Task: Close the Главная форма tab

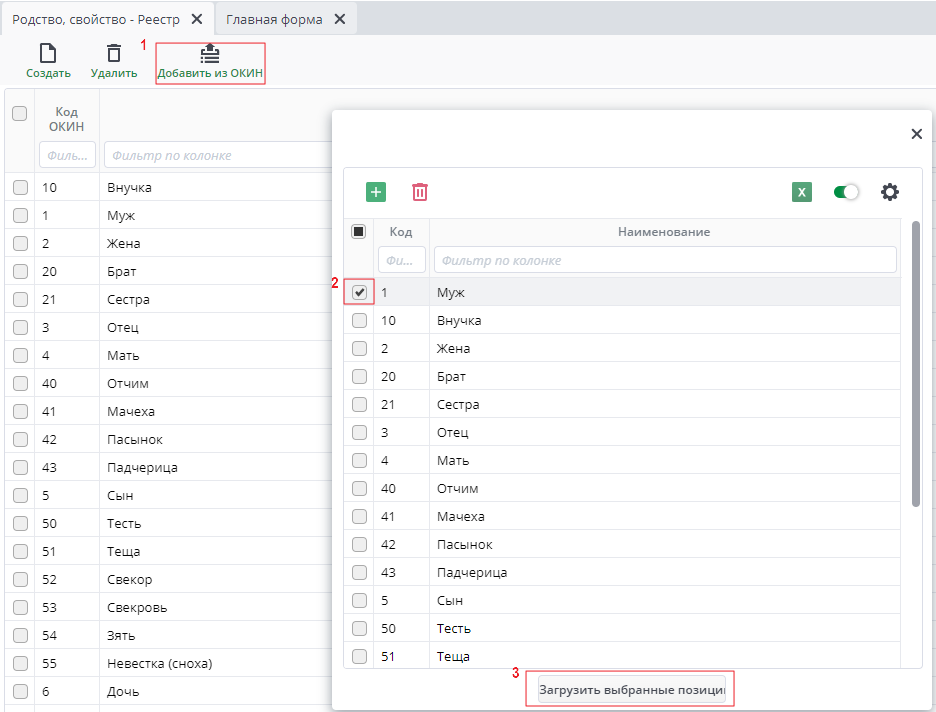Action: tap(340, 19)
